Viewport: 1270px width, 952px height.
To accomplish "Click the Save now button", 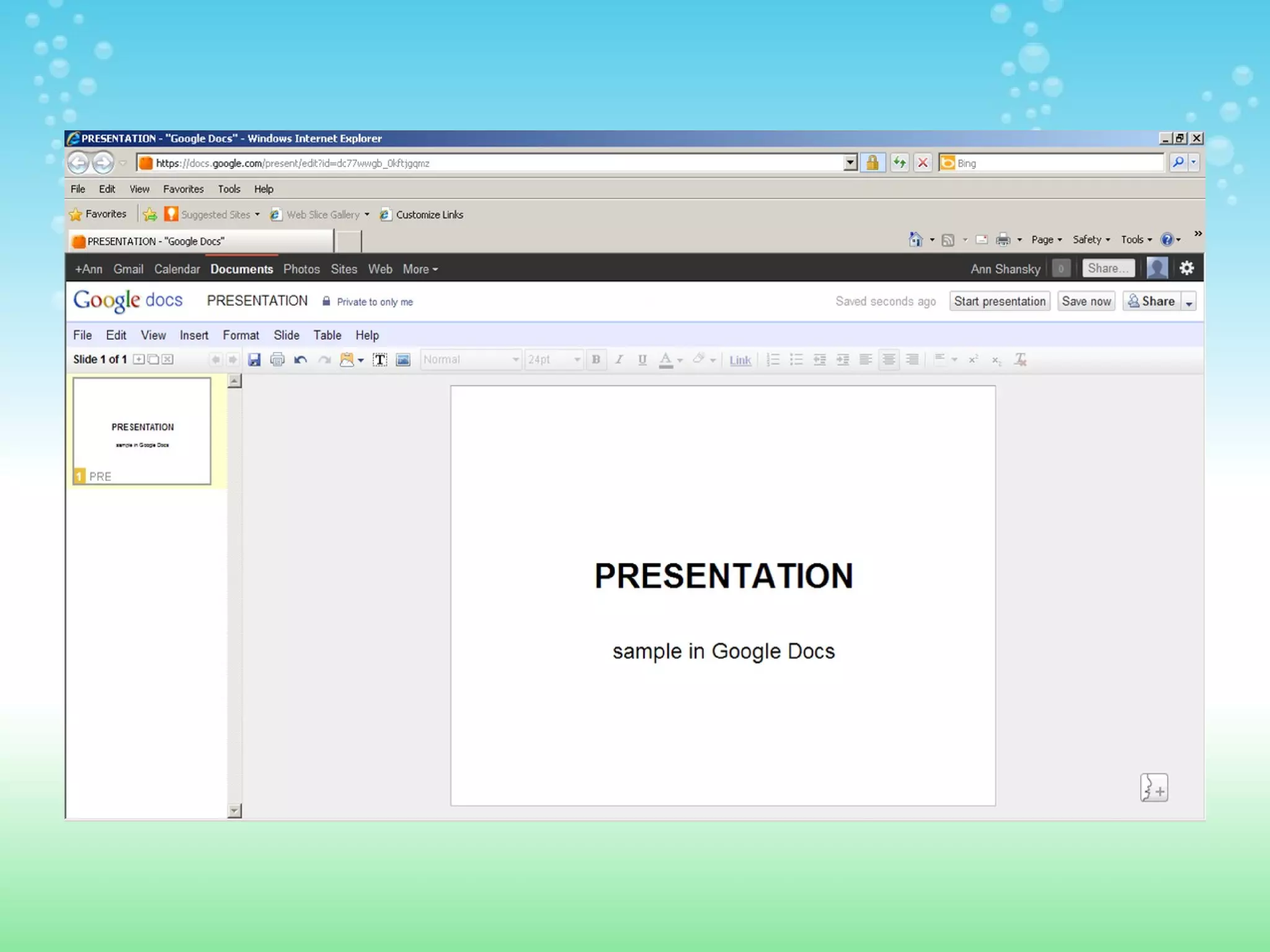I will coord(1086,301).
